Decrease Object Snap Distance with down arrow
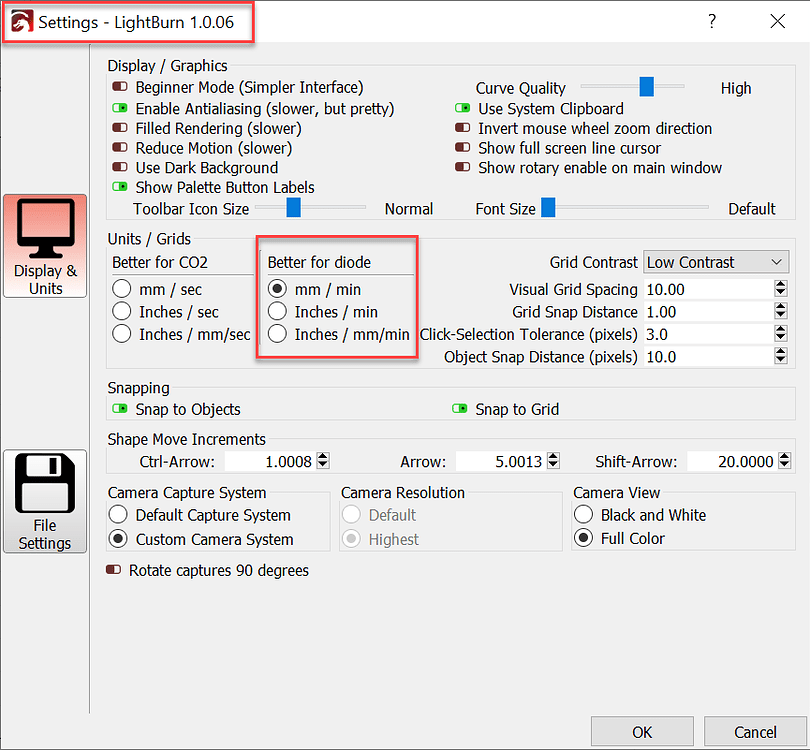This screenshot has height=750, width=810. [x=781, y=361]
